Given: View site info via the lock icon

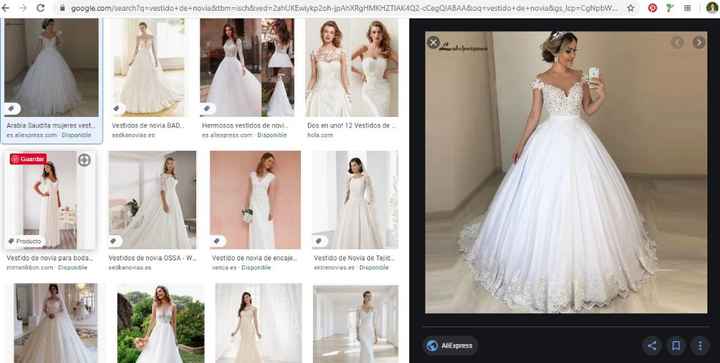Looking at the screenshot, I should tap(62, 8).
